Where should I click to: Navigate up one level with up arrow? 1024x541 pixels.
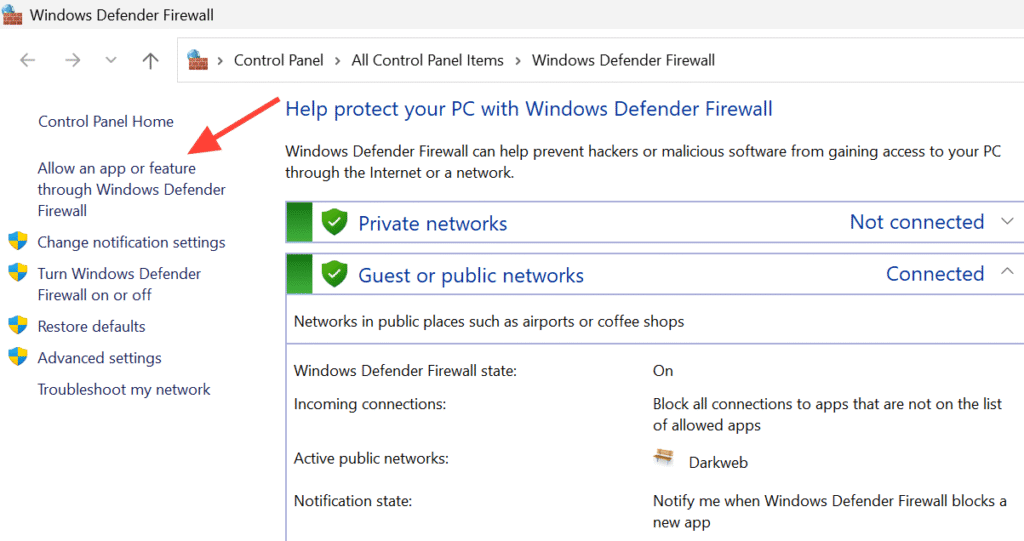pos(150,60)
